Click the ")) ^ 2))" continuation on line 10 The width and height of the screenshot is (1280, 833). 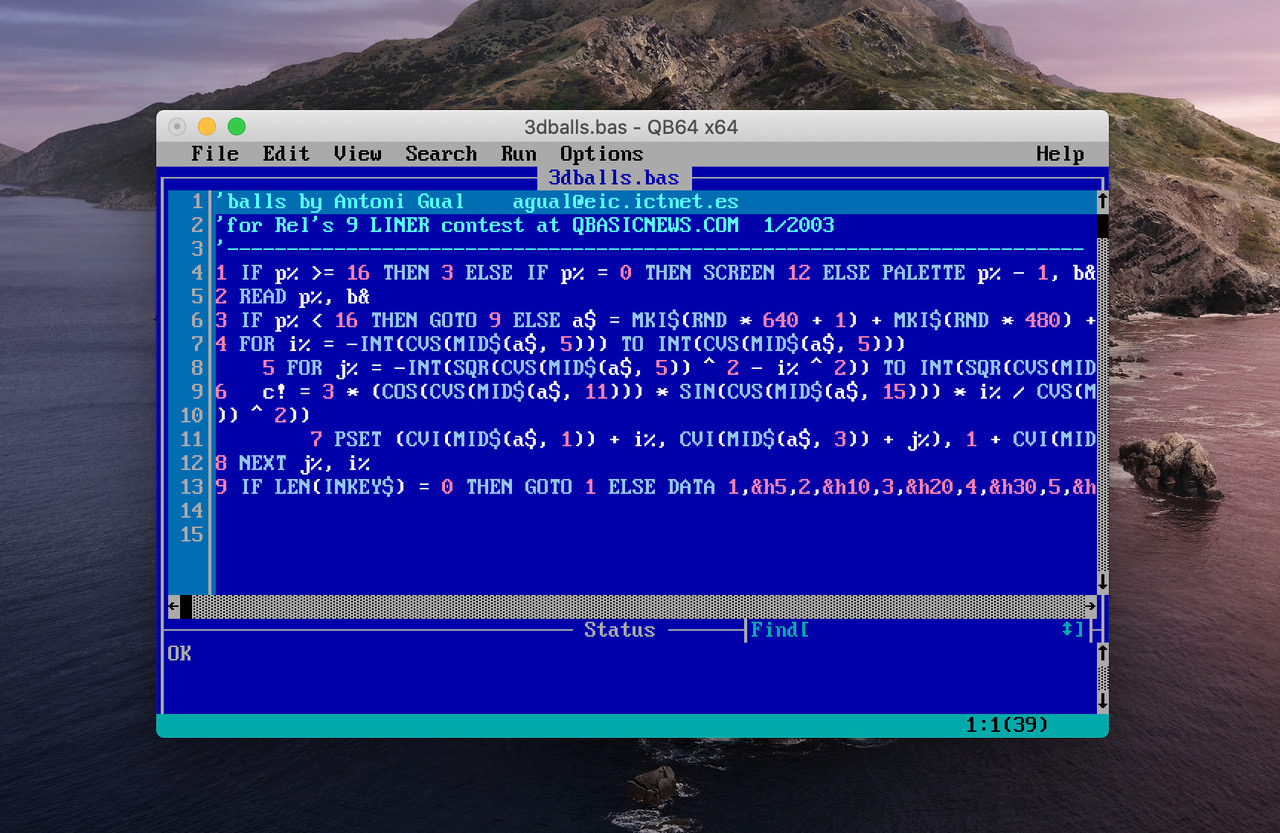pos(262,415)
